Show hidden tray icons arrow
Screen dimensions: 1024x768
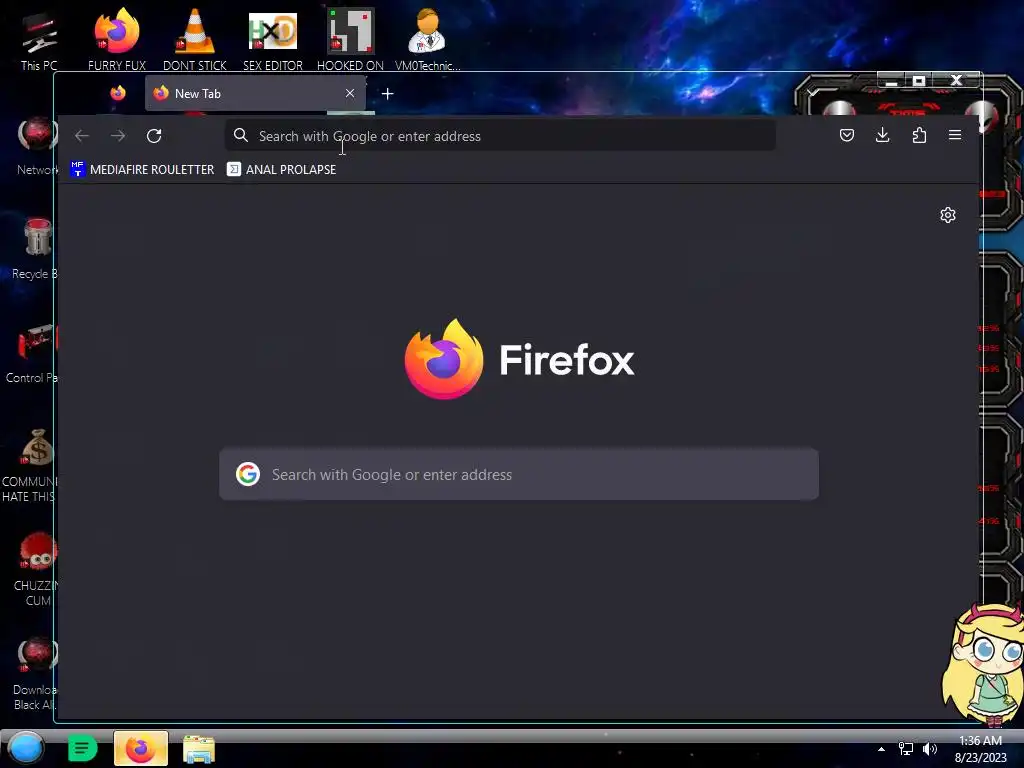(x=881, y=749)
